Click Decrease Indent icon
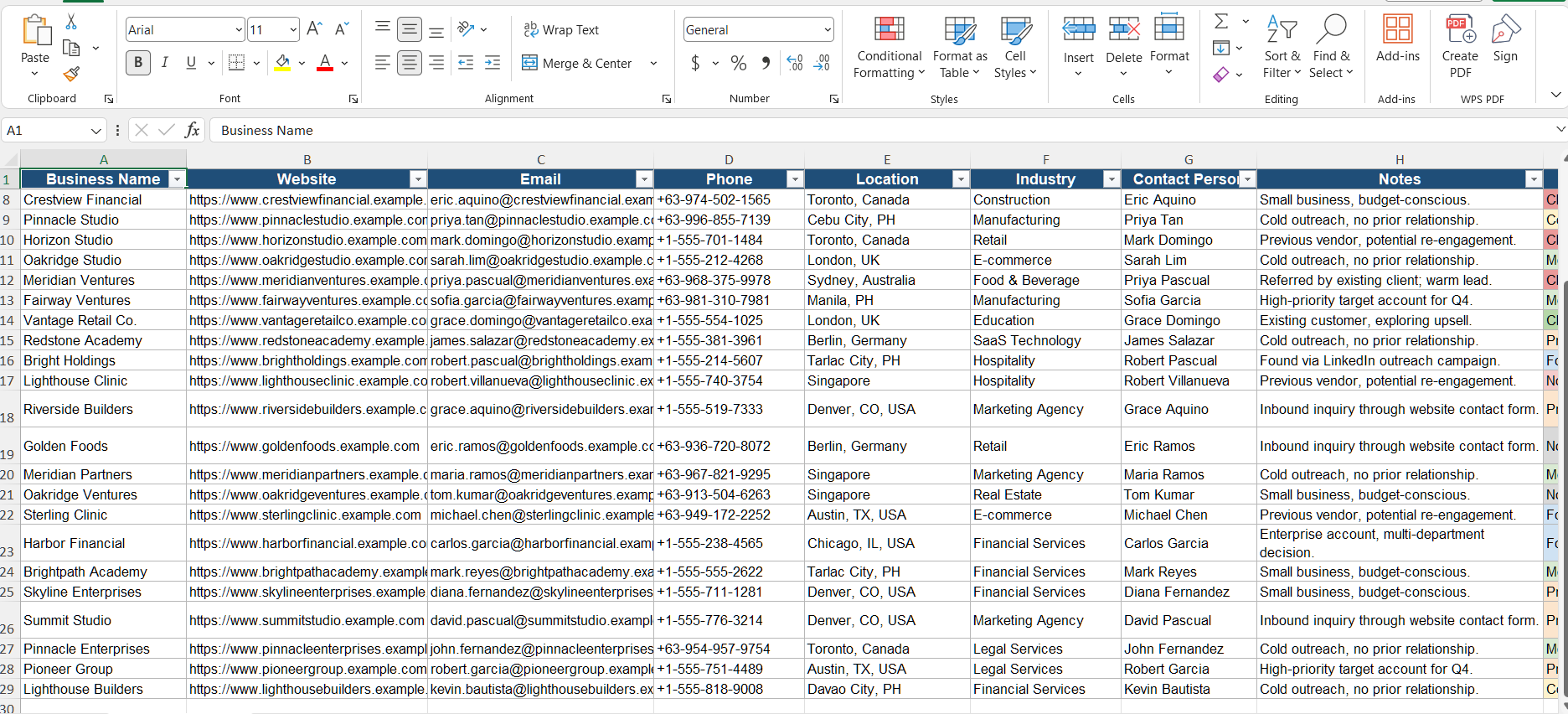The image size is (1568, 714). [x=466, y=63]
